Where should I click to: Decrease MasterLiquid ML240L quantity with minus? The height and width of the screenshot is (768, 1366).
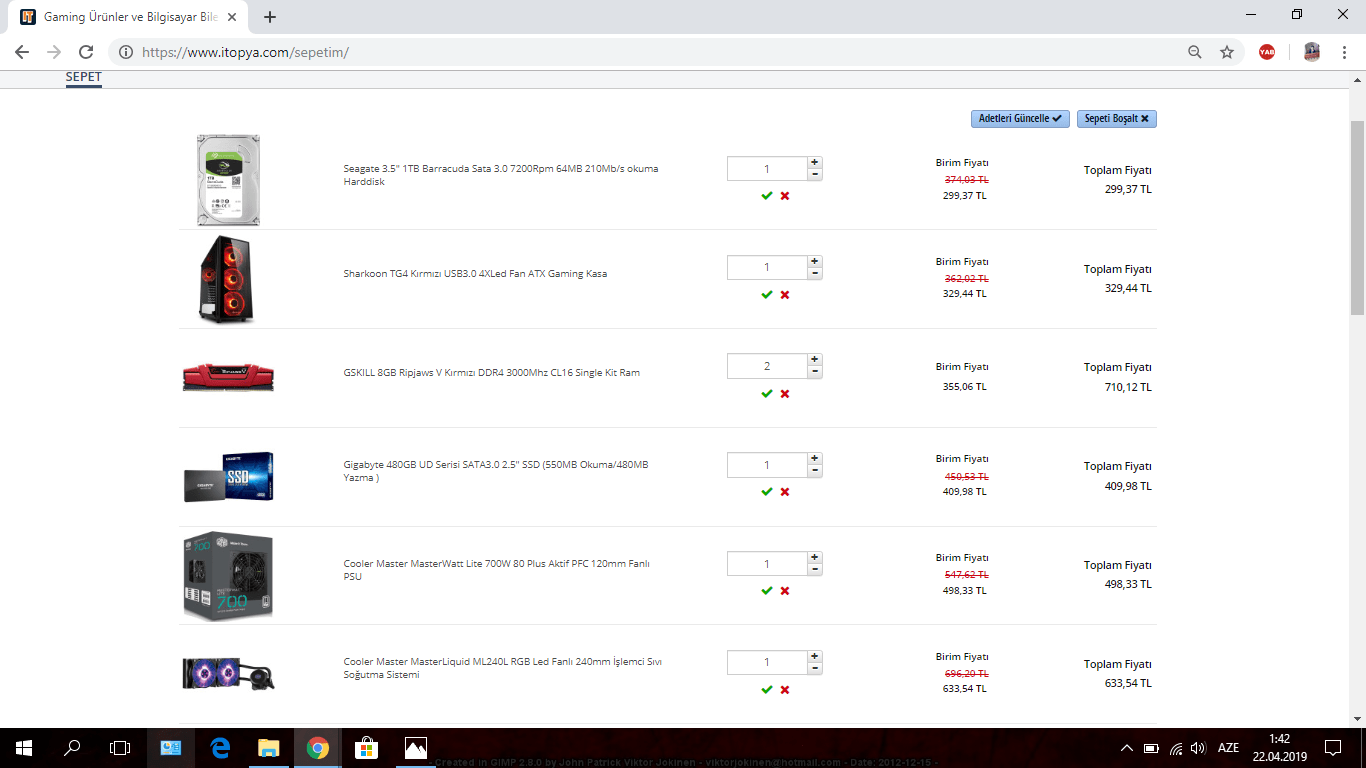(x=815, y=668)
